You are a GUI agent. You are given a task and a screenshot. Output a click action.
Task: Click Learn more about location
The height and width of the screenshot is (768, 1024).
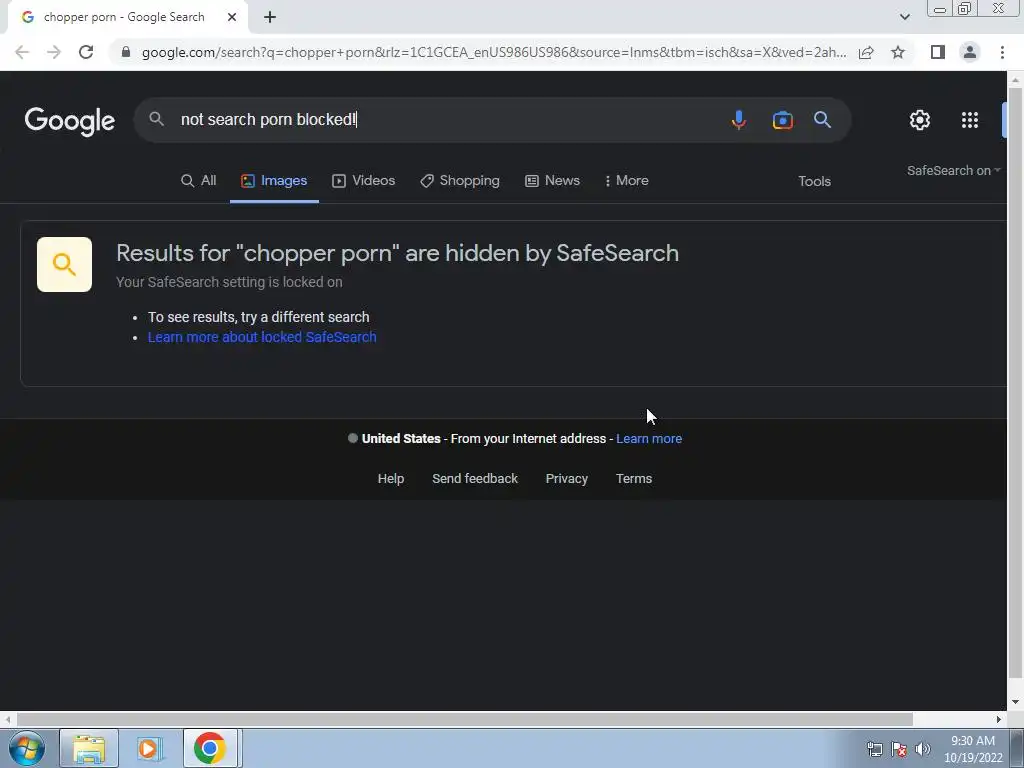click(x=649, y=439)
